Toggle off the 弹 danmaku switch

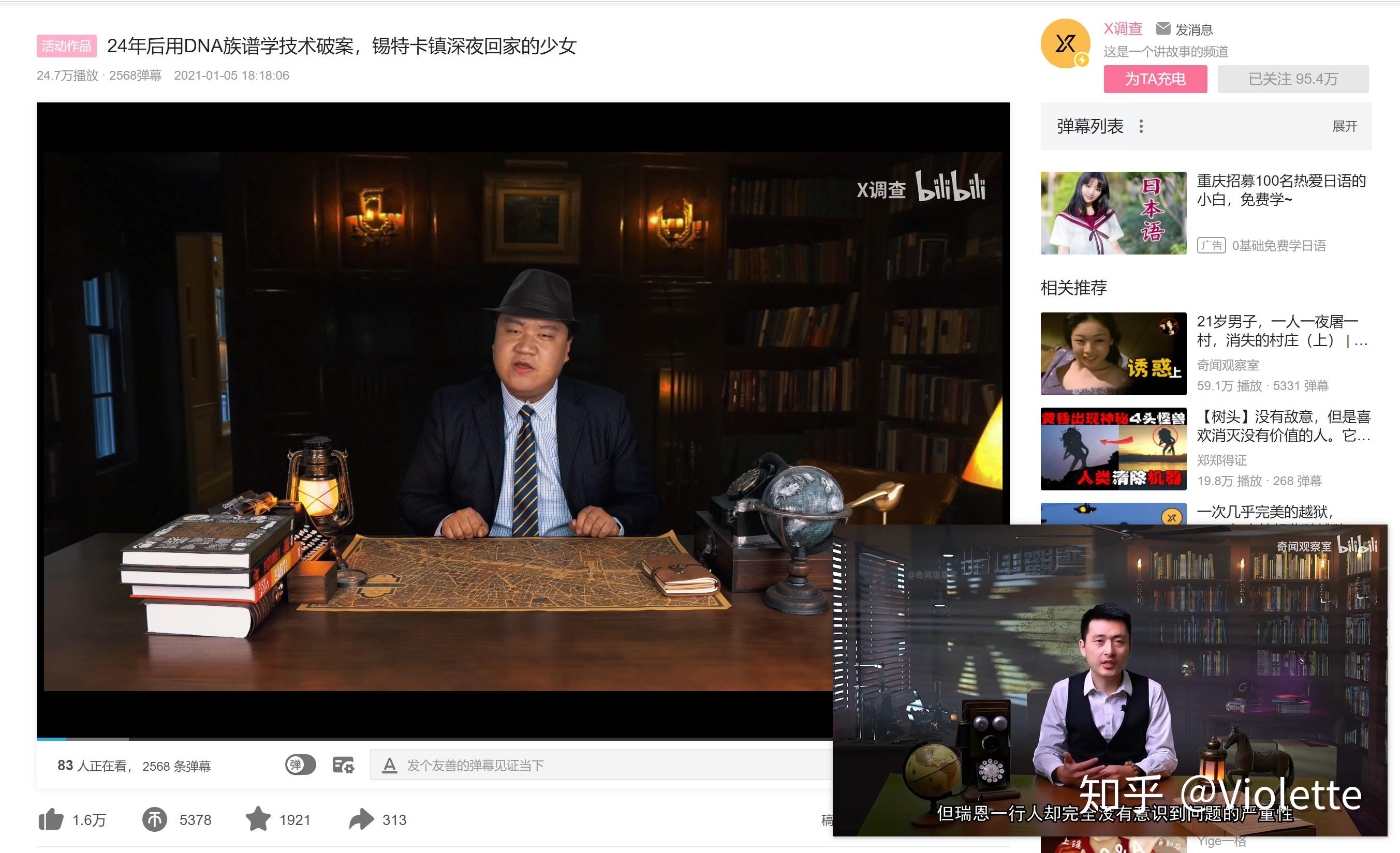[x=301, y=765]
